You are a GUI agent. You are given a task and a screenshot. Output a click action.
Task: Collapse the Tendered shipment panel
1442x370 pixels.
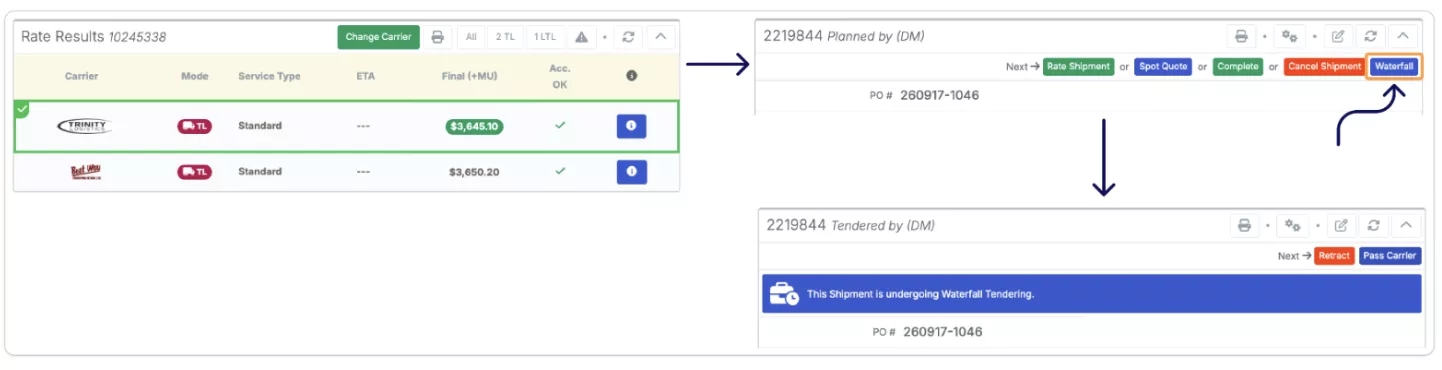[x=1406, y=225]
